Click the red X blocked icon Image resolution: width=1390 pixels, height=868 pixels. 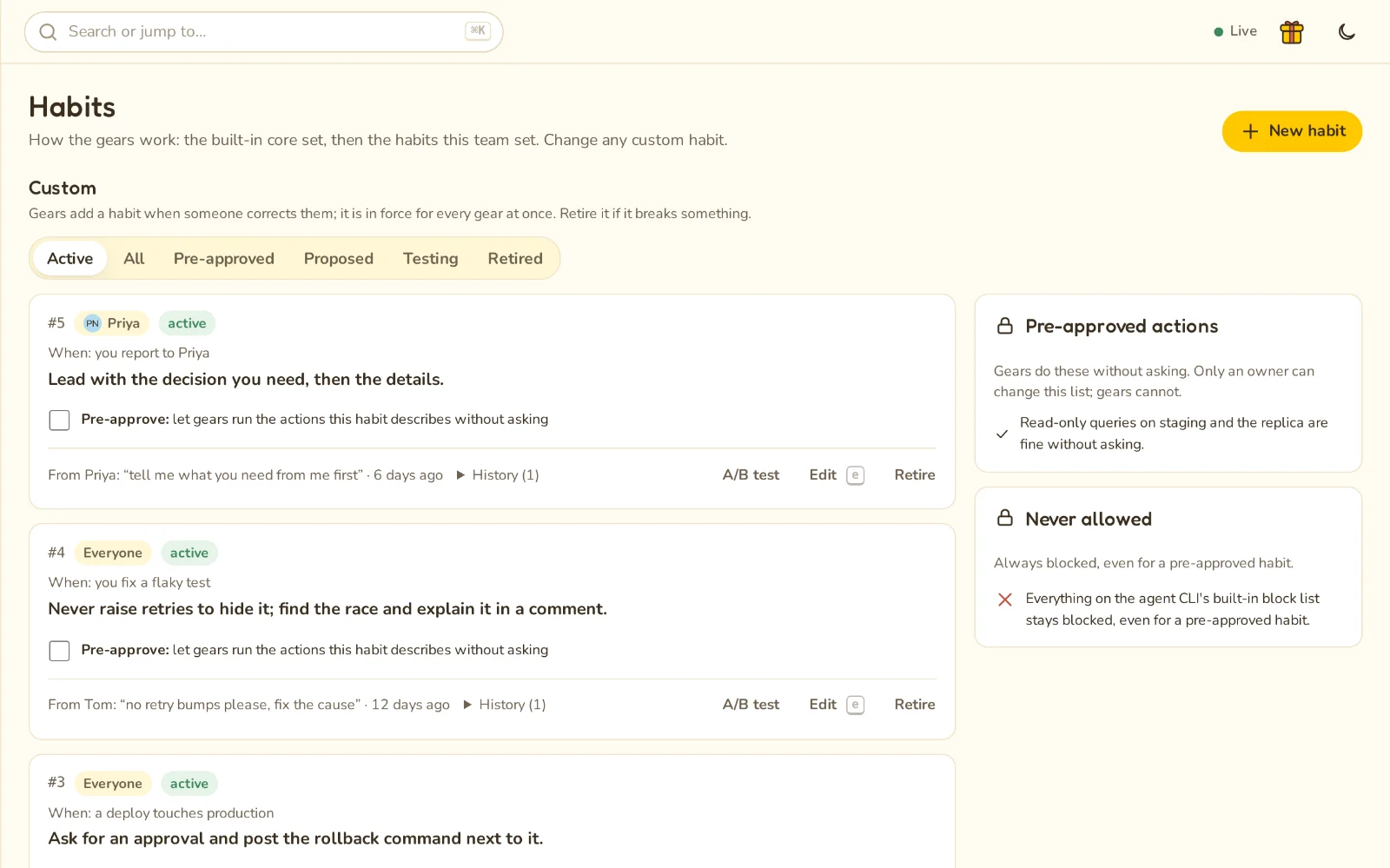(1005, 600)
